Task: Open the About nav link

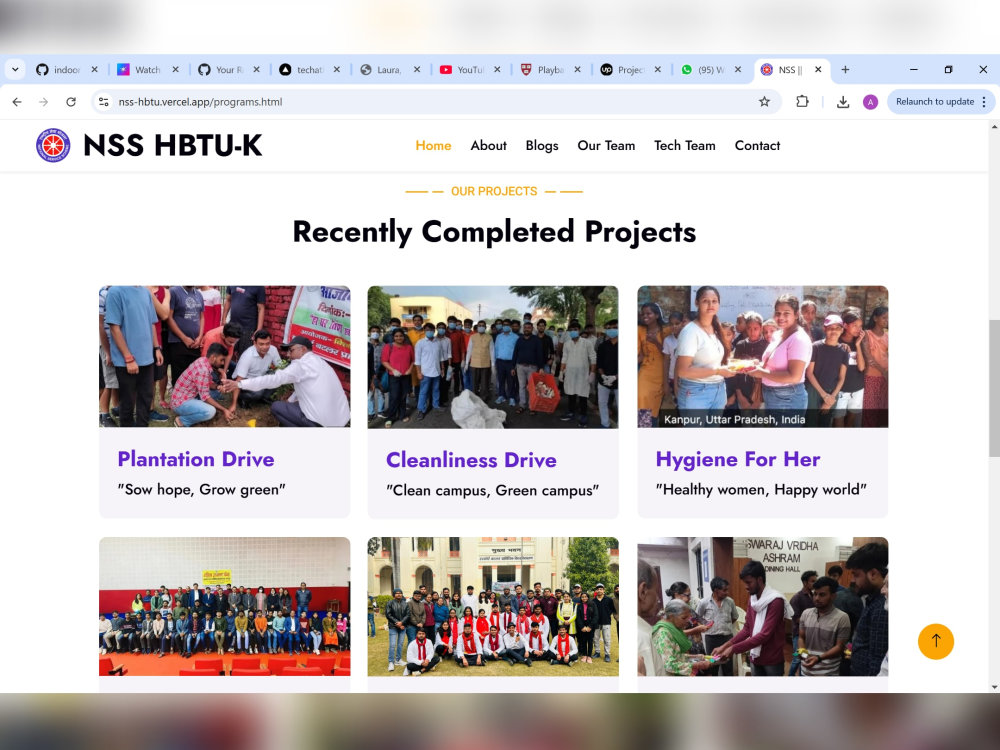Action: pos(489,145)
